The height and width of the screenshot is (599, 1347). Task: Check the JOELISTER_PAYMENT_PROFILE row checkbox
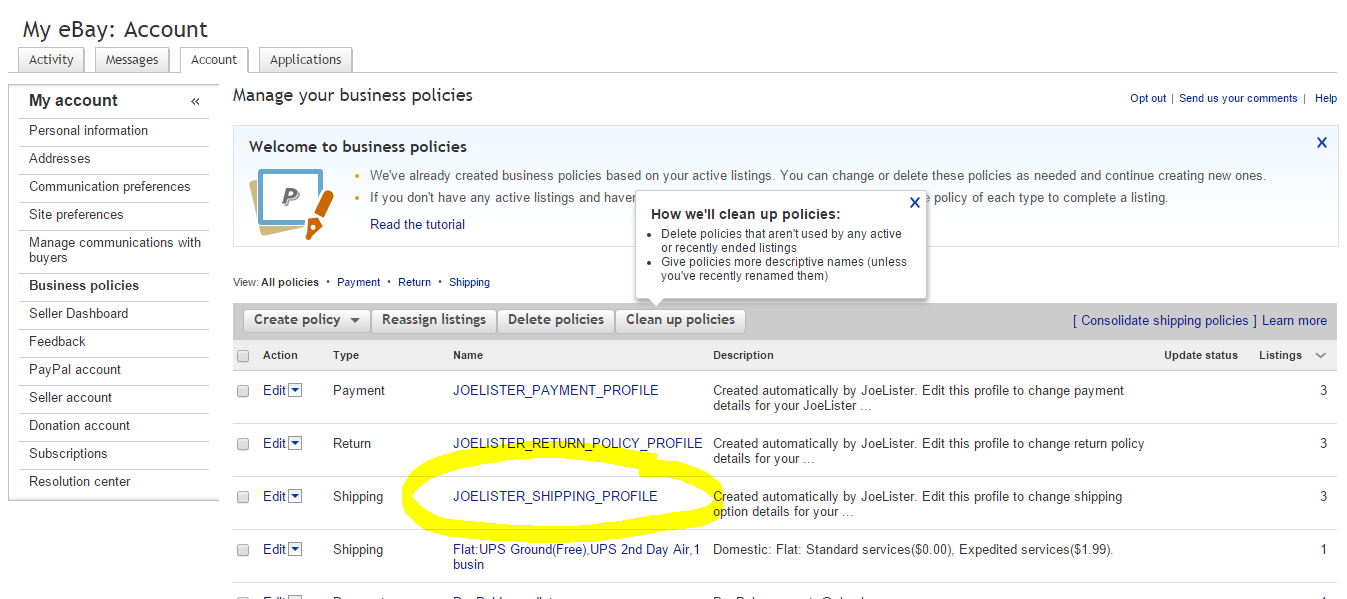(243, 391)
